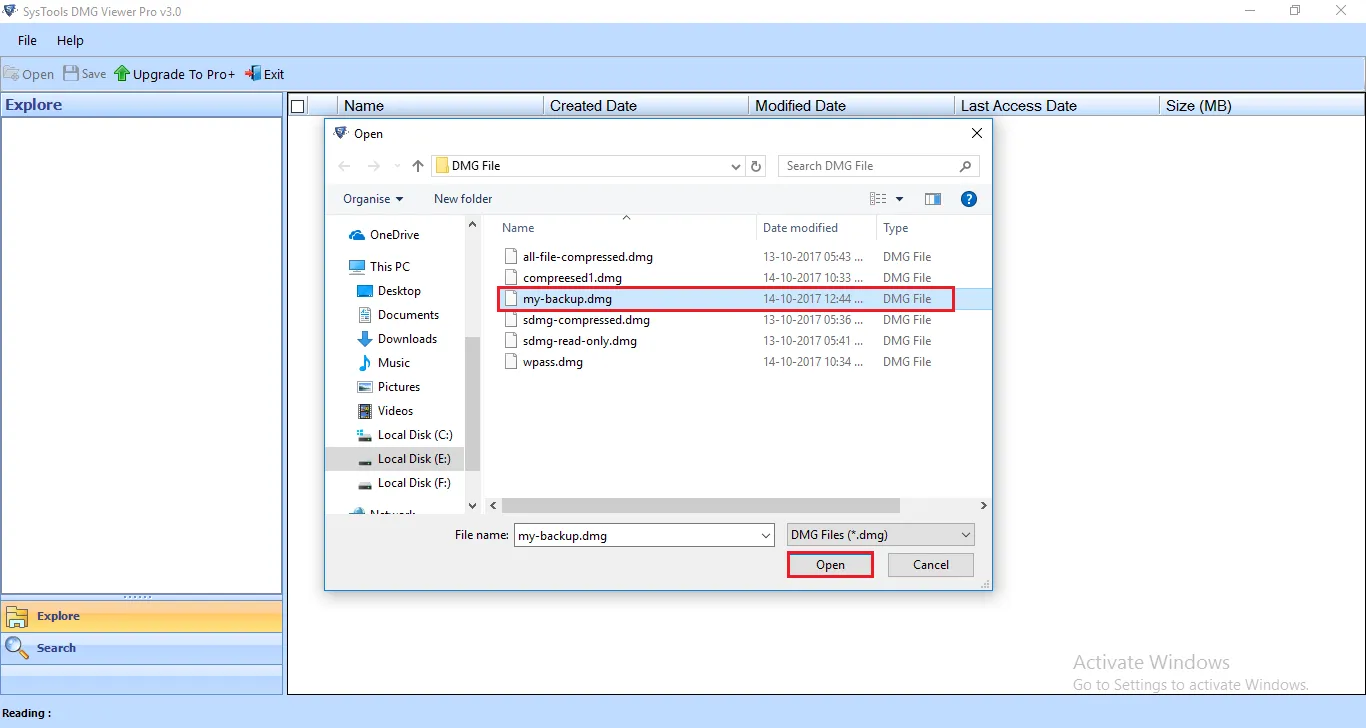Open the DMG Files (*.dmg) type dropdown
The image size is (1366, 728).
tap(880, 535)
